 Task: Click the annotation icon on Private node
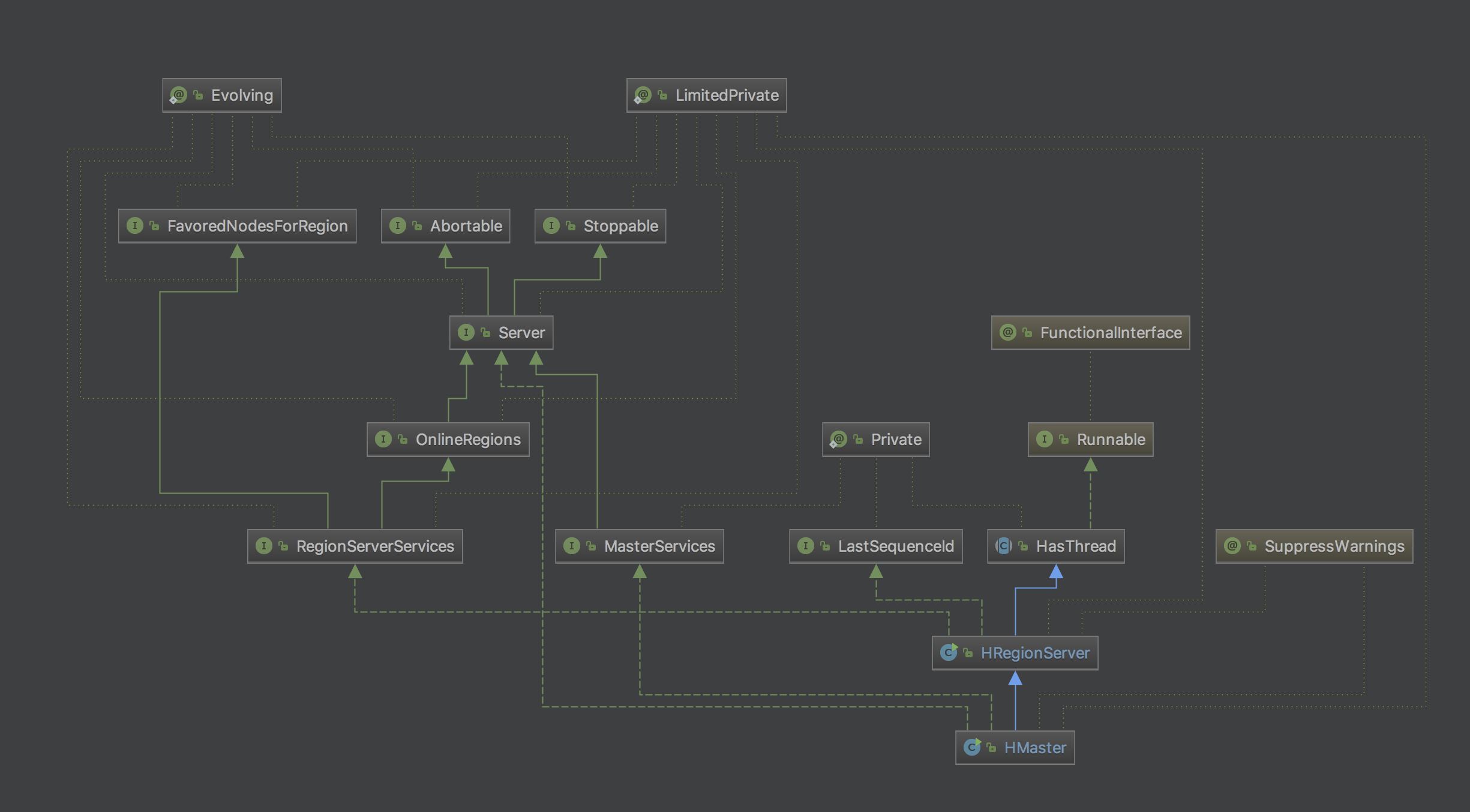(x=838, y=440)
